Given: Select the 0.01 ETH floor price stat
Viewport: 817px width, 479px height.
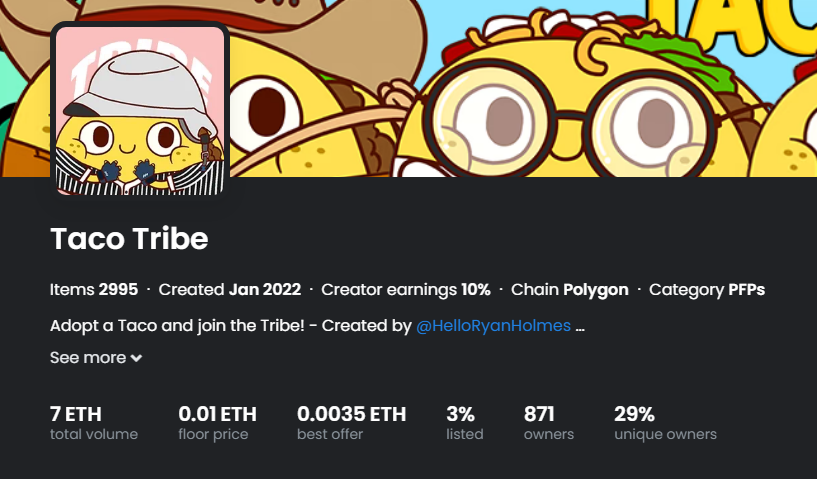Looking at the screenshot, I should coord(217,423).
